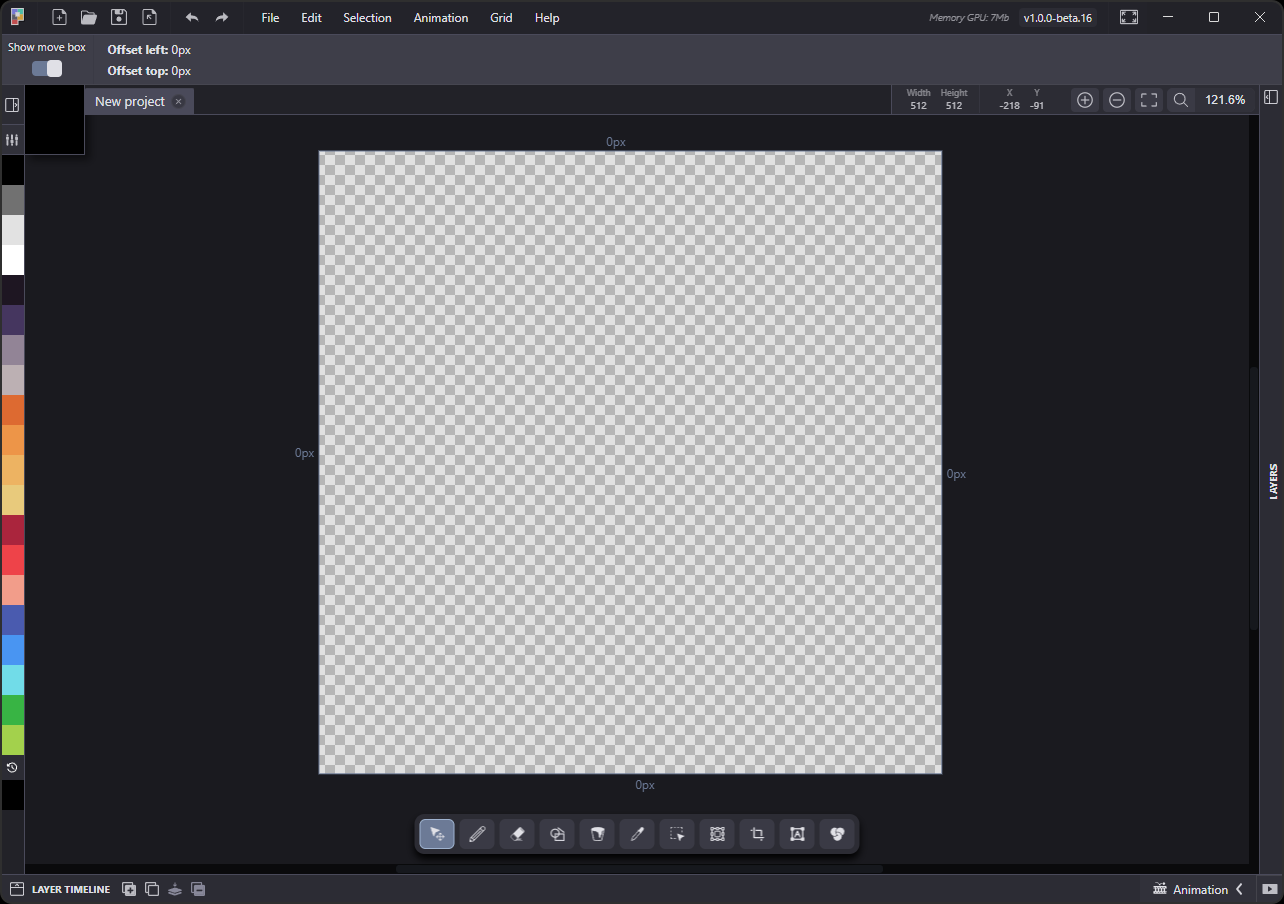Pick the dark orange palette swatch

pos(12,410)
